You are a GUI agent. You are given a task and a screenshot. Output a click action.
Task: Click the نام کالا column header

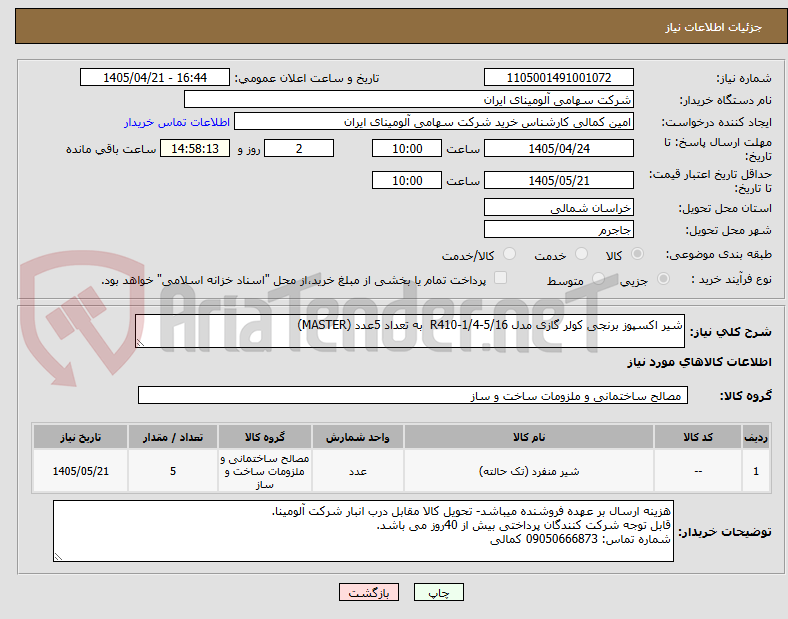pyautogui.click(x=529, y=437)
